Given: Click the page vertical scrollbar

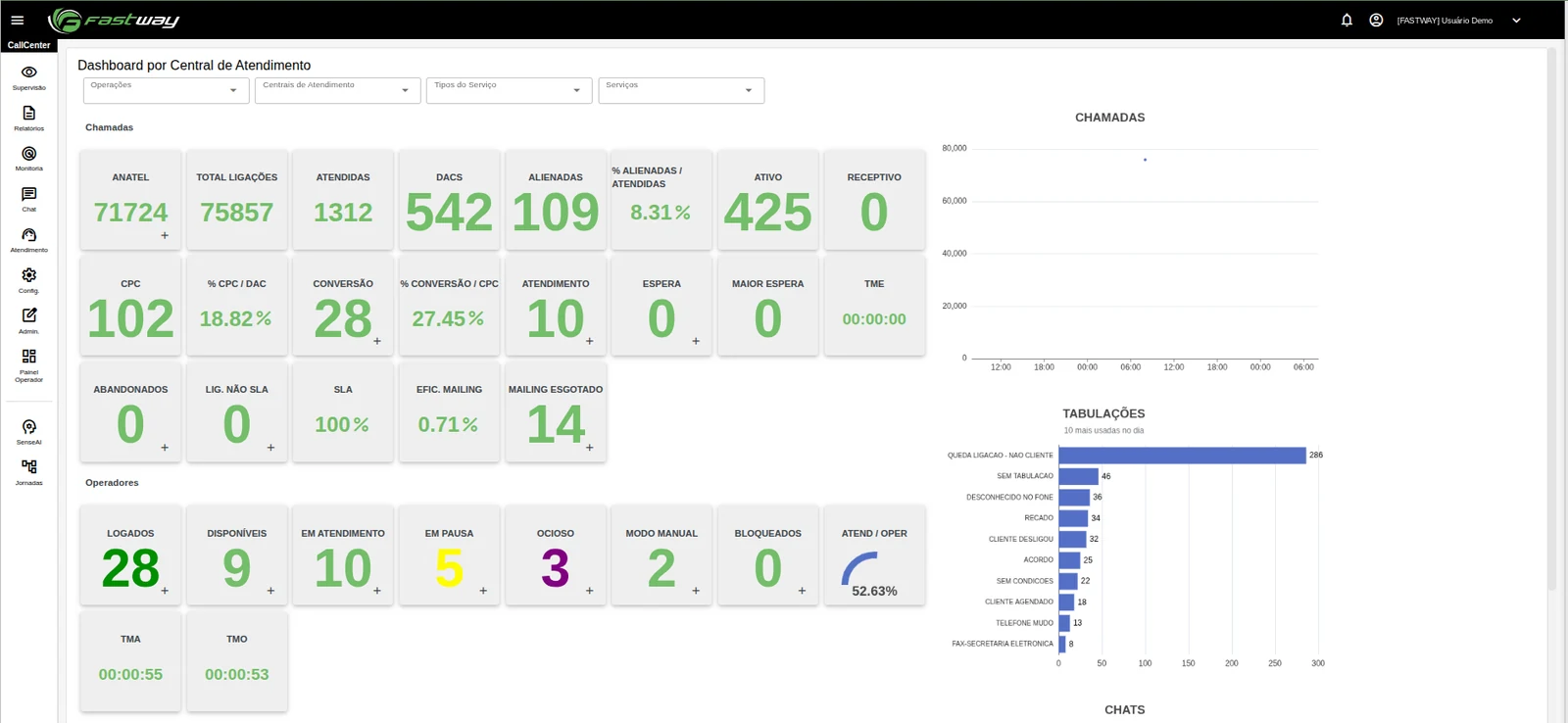Looking at the screenshot, I should click(1551, 319).
